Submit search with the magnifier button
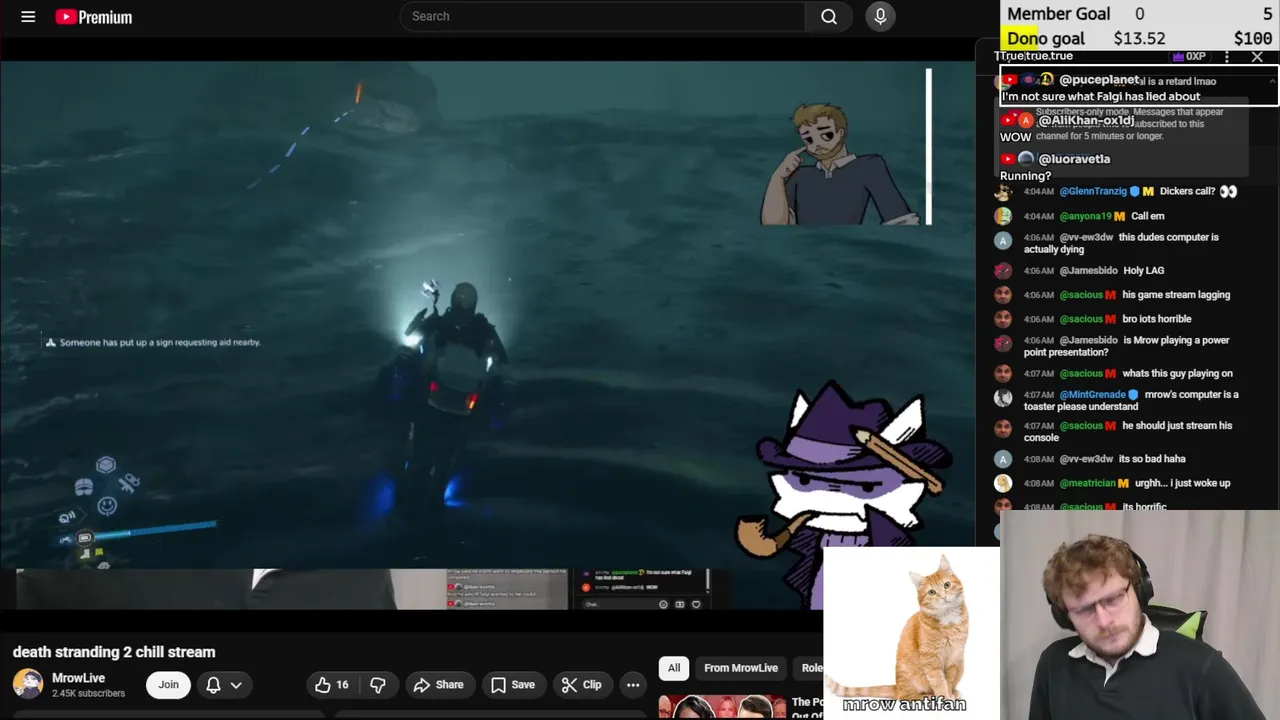 pos(829,16)
